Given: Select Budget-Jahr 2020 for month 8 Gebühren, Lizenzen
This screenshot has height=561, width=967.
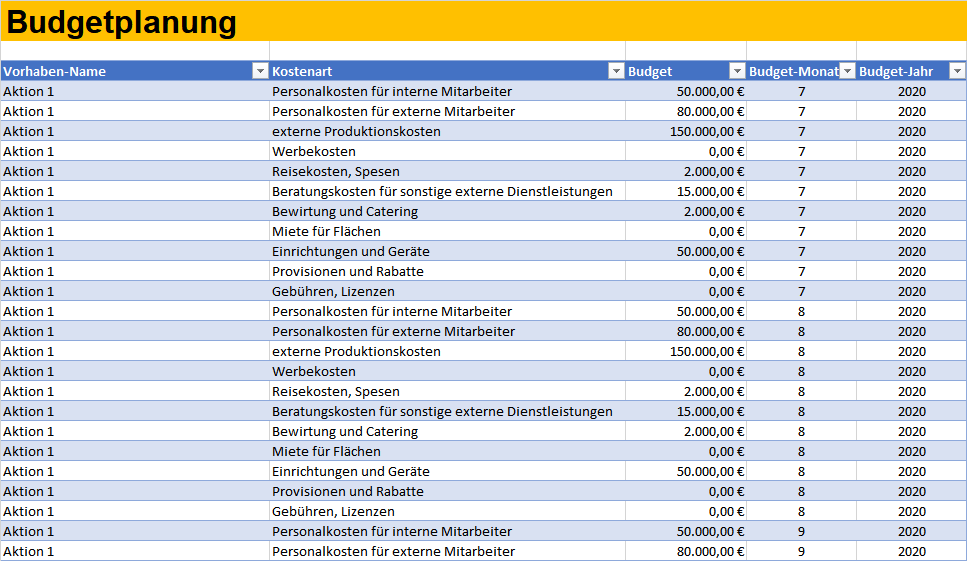Looking at the screenshot, I should 911,512.
